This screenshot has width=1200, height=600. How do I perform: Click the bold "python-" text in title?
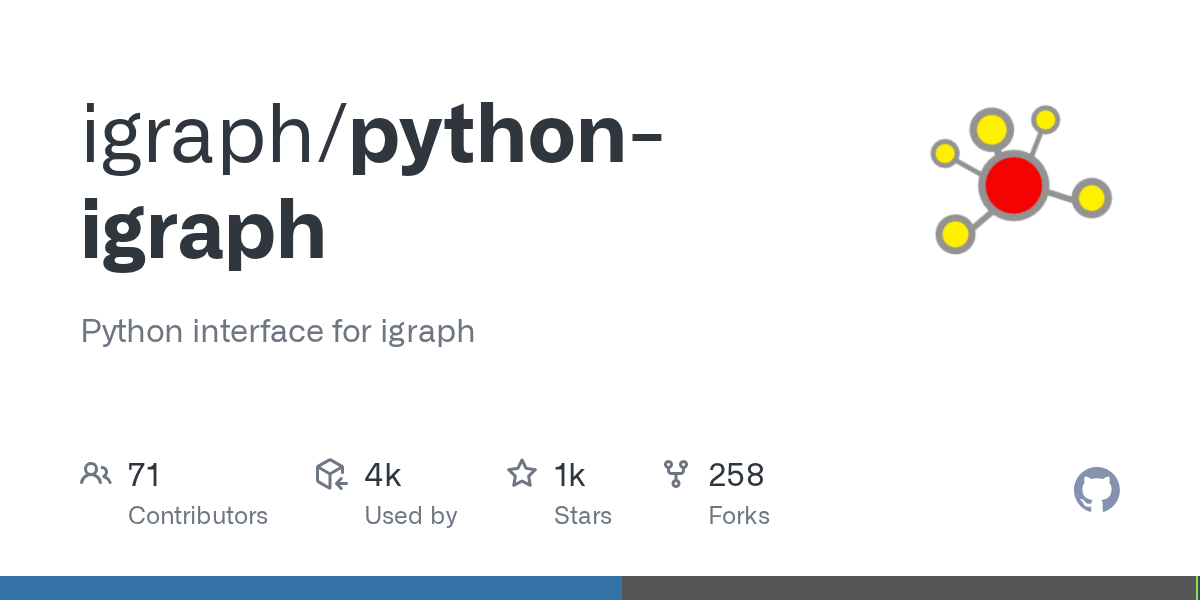506,139
